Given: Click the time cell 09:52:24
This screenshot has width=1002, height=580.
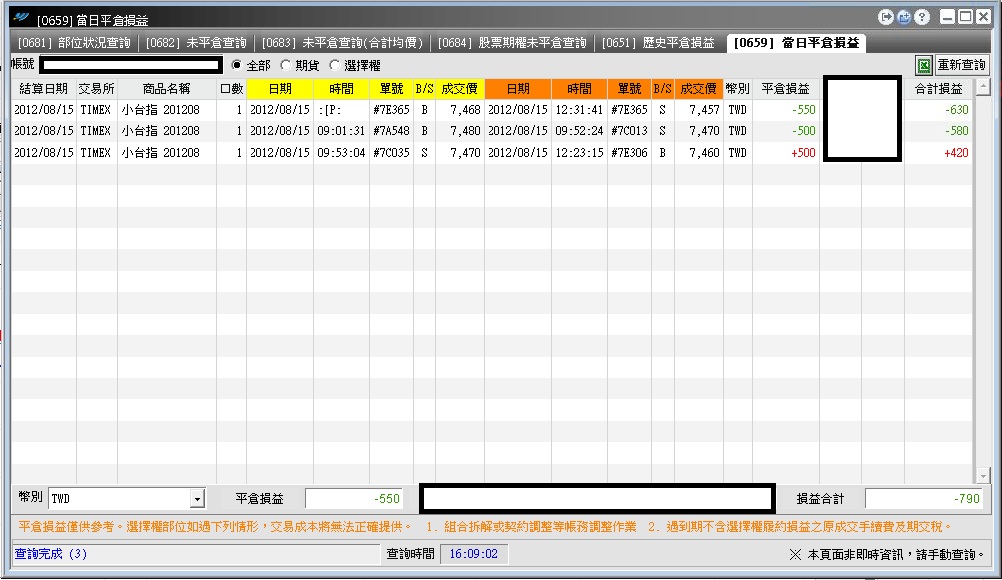Looking at the screenshot, I should pos(579,131).
